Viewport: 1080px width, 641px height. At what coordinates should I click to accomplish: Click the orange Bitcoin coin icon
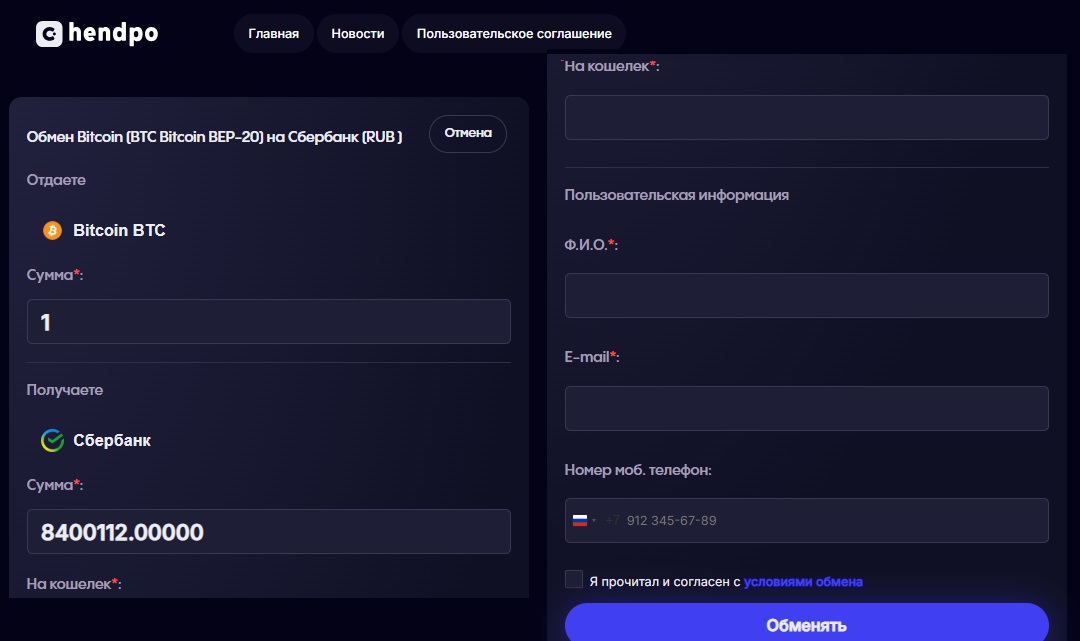tap(52, 230)
